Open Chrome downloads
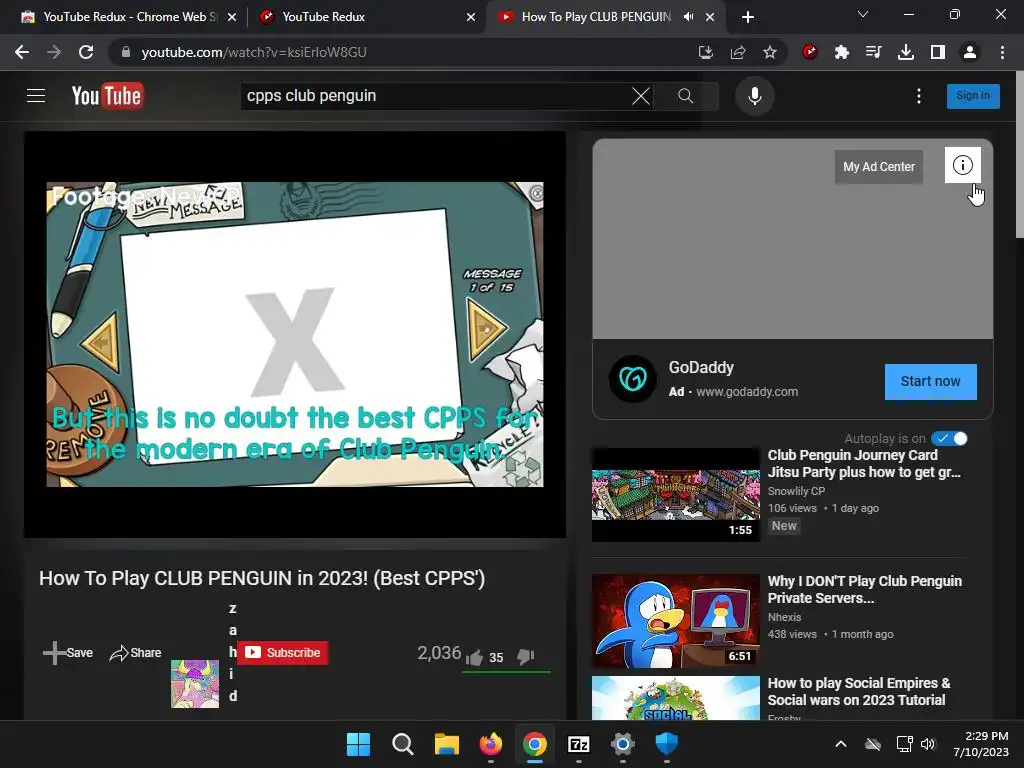 click(906, 52)
